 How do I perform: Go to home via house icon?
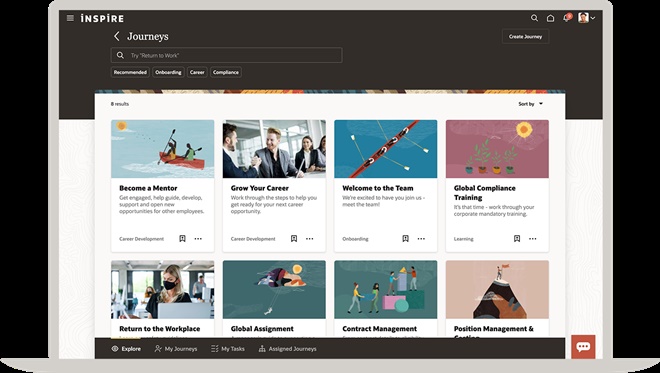point(550,18)
